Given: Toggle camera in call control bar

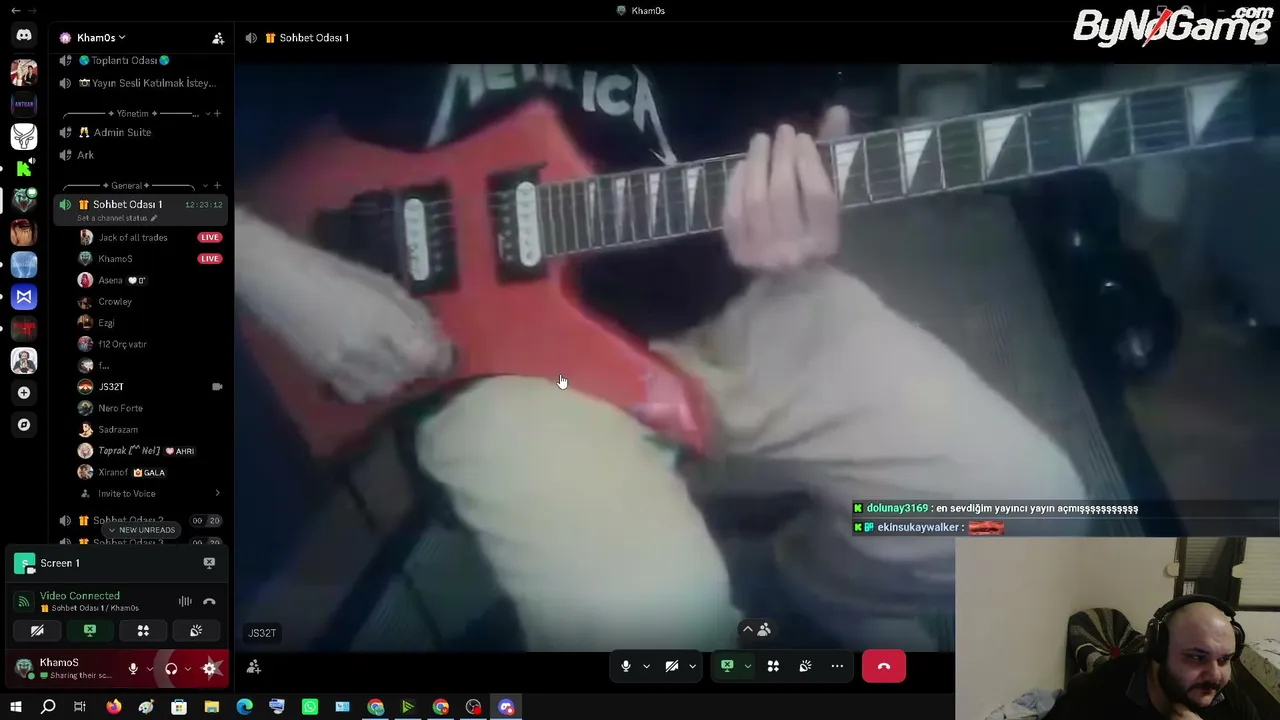Looking at the screenshot, I should click(672, 666).
